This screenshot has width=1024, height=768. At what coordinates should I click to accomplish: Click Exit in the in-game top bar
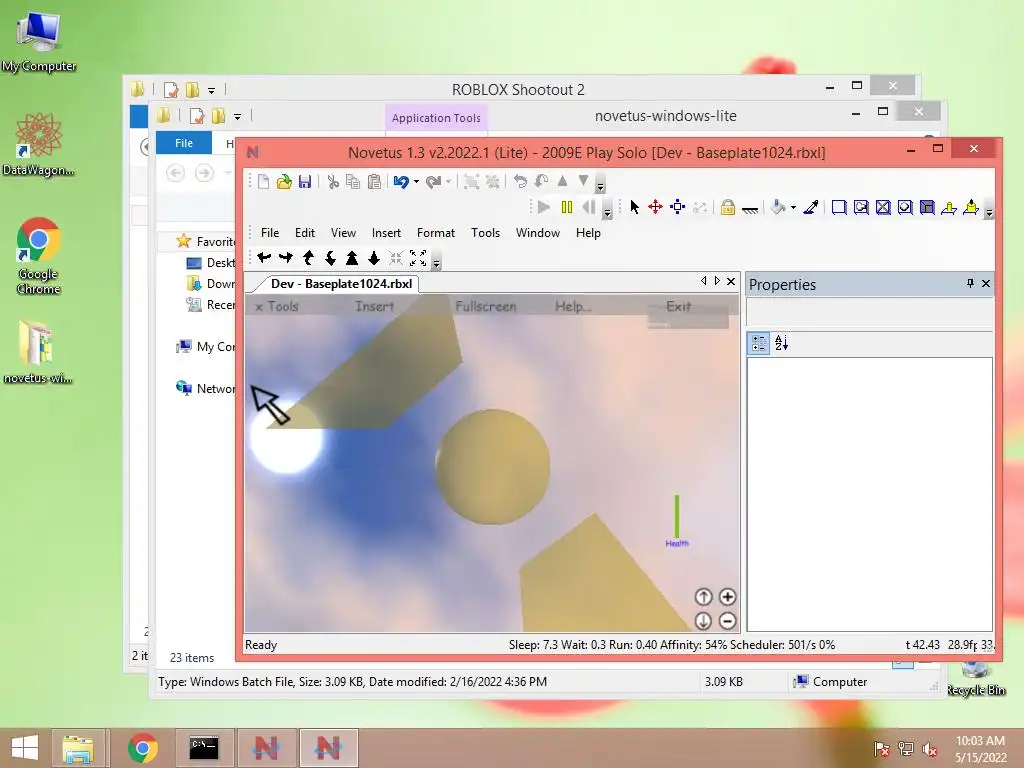pyautogui.click(x=678, y=306)
